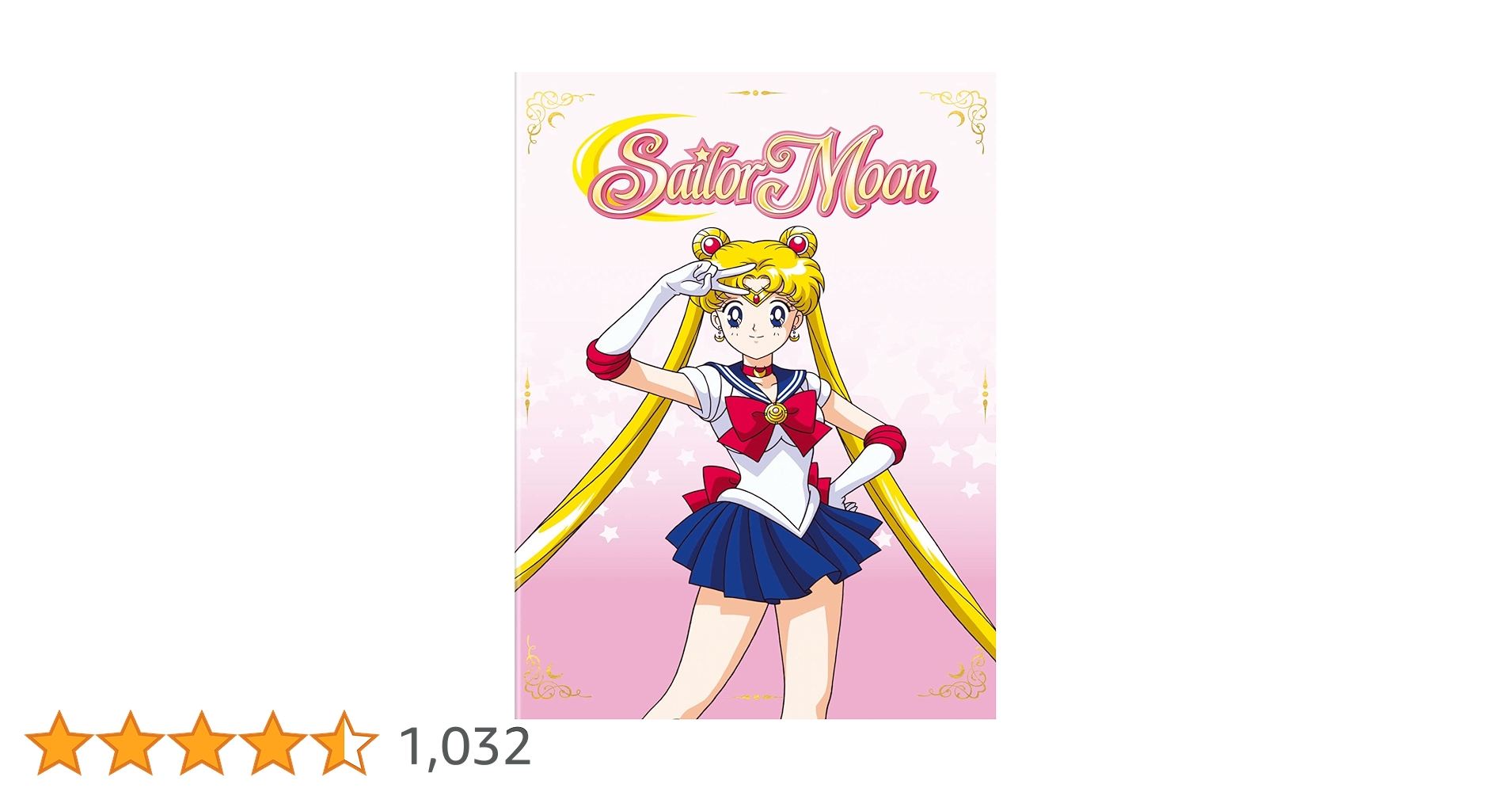Click the gold flourish in the bottom-left cover corner

553,673
